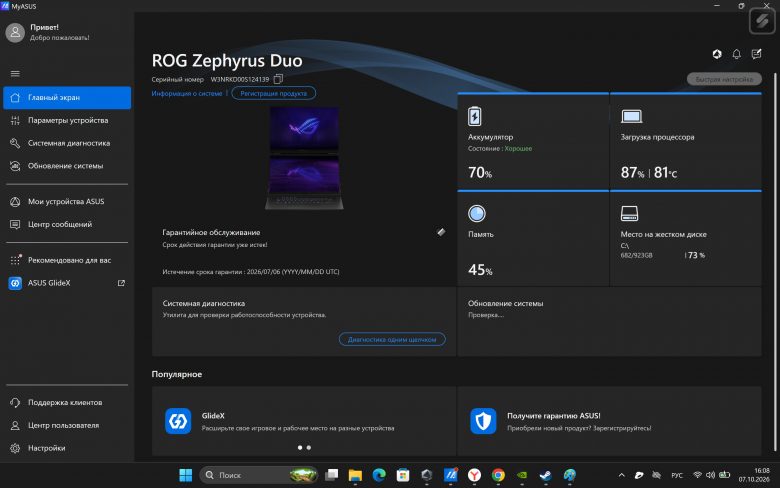Image resolution: width=780 pixels, height=488 pixels.
Task: Open Мои устройства ASUS
Action: 67,202
